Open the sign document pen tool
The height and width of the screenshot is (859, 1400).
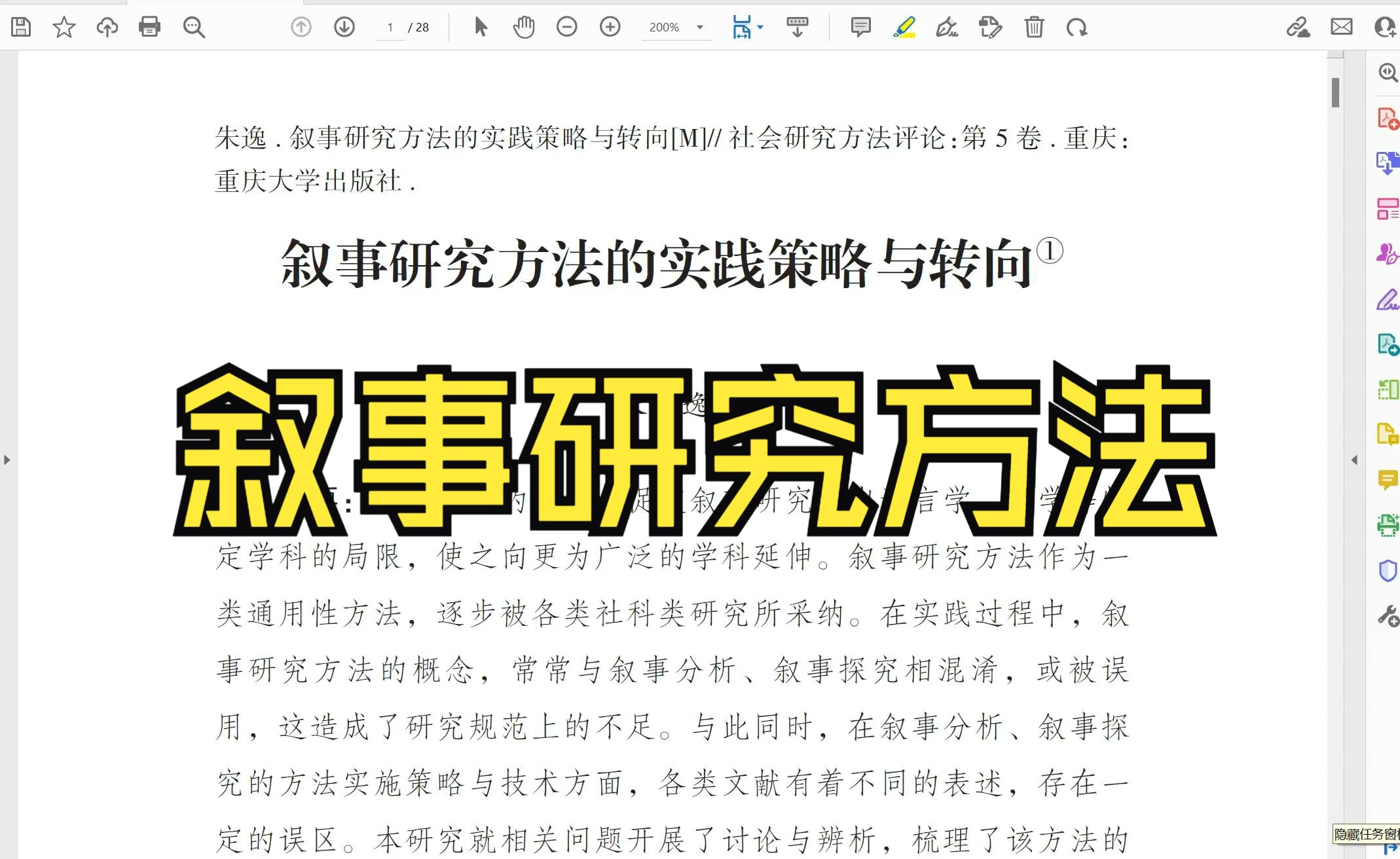(x=948, y=27)
